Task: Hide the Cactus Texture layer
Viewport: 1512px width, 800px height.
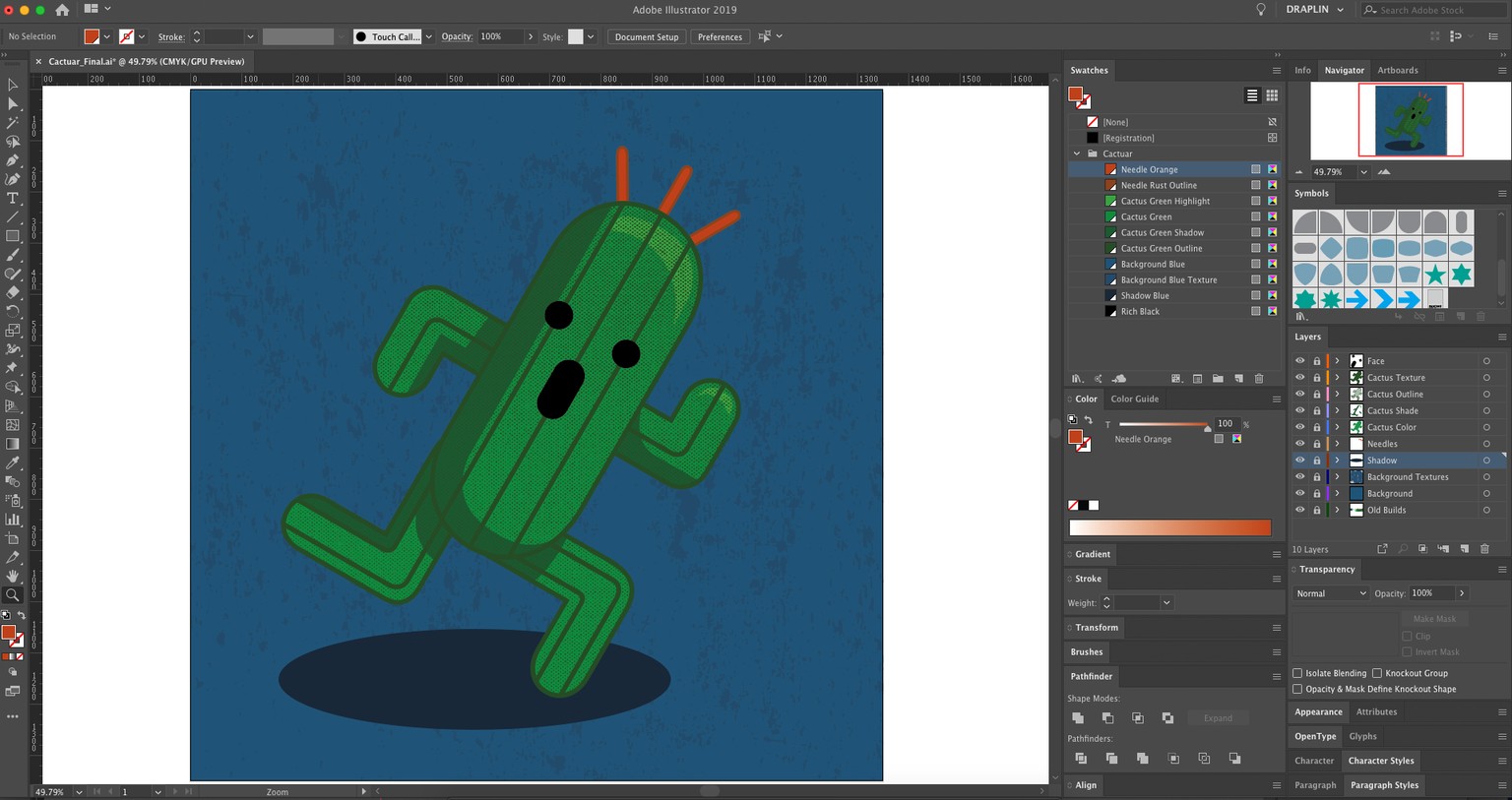Action: coord(1299,378)
